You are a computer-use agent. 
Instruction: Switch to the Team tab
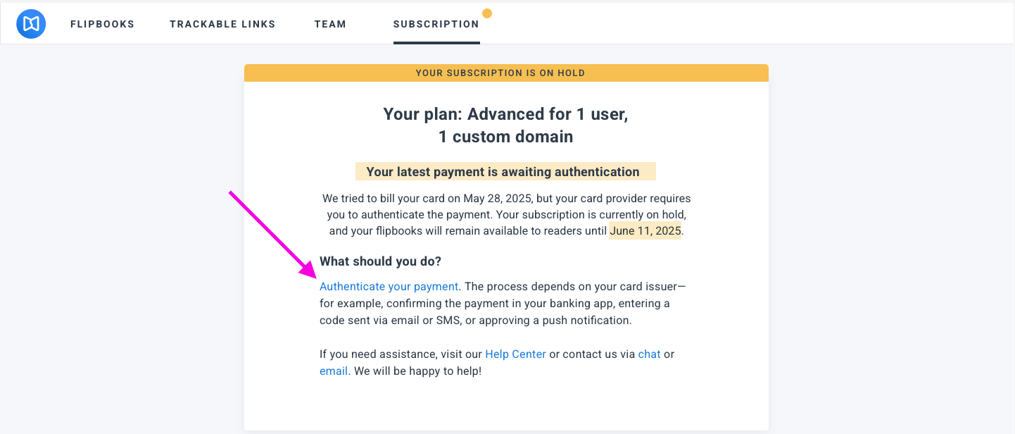(330, 24)
